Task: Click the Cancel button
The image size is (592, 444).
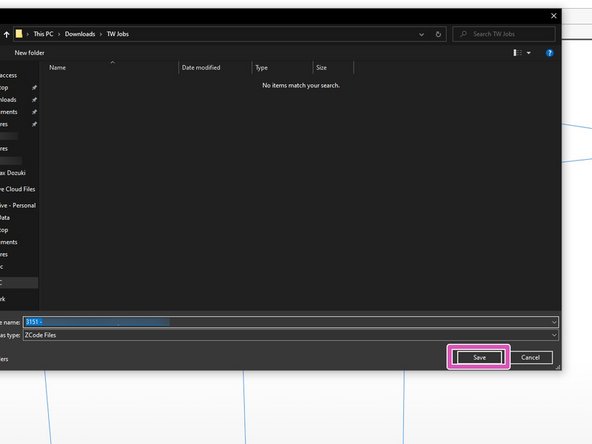Action: pos(530,358)
